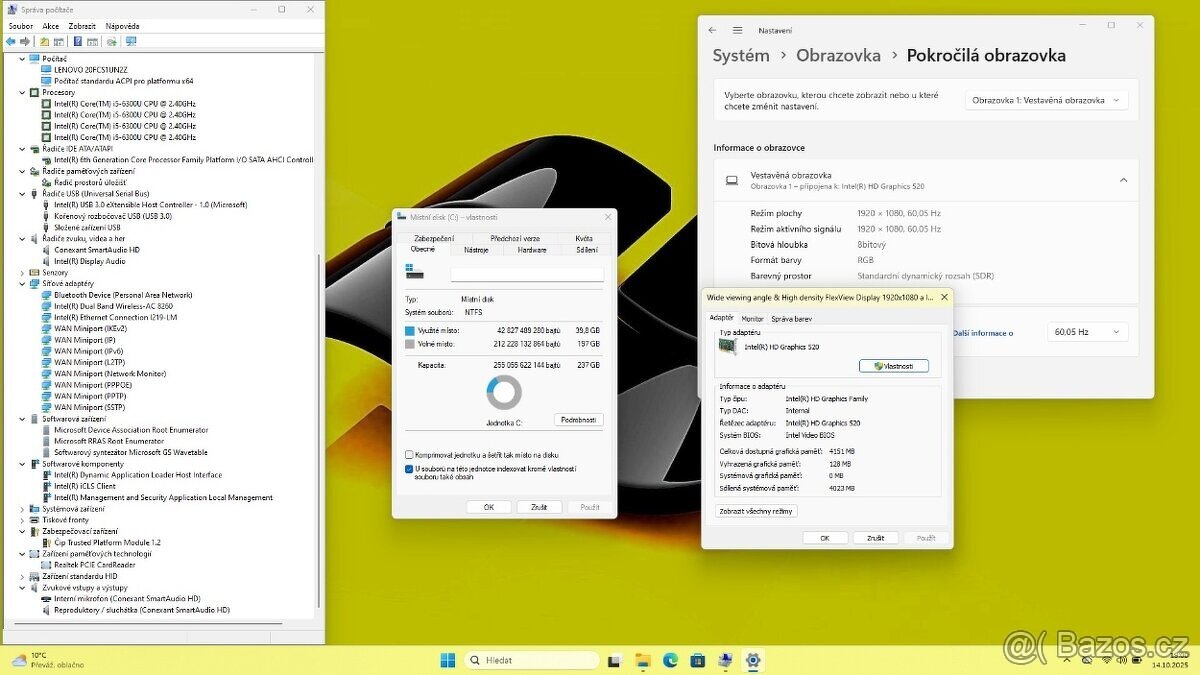1200x675 pixels.
Task: Click the back arrow in Settings window
Action: tap(711, 30)
